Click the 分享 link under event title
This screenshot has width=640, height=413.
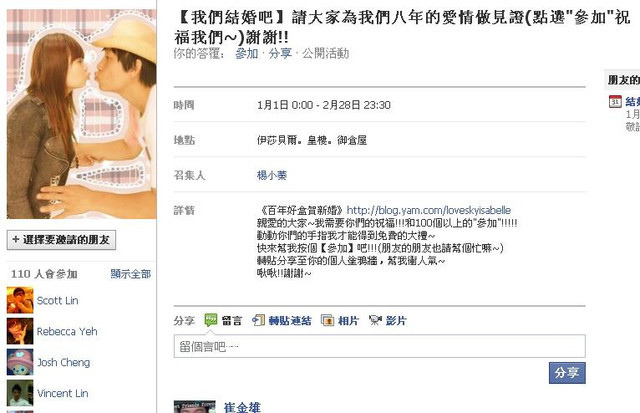coord(280,53)
